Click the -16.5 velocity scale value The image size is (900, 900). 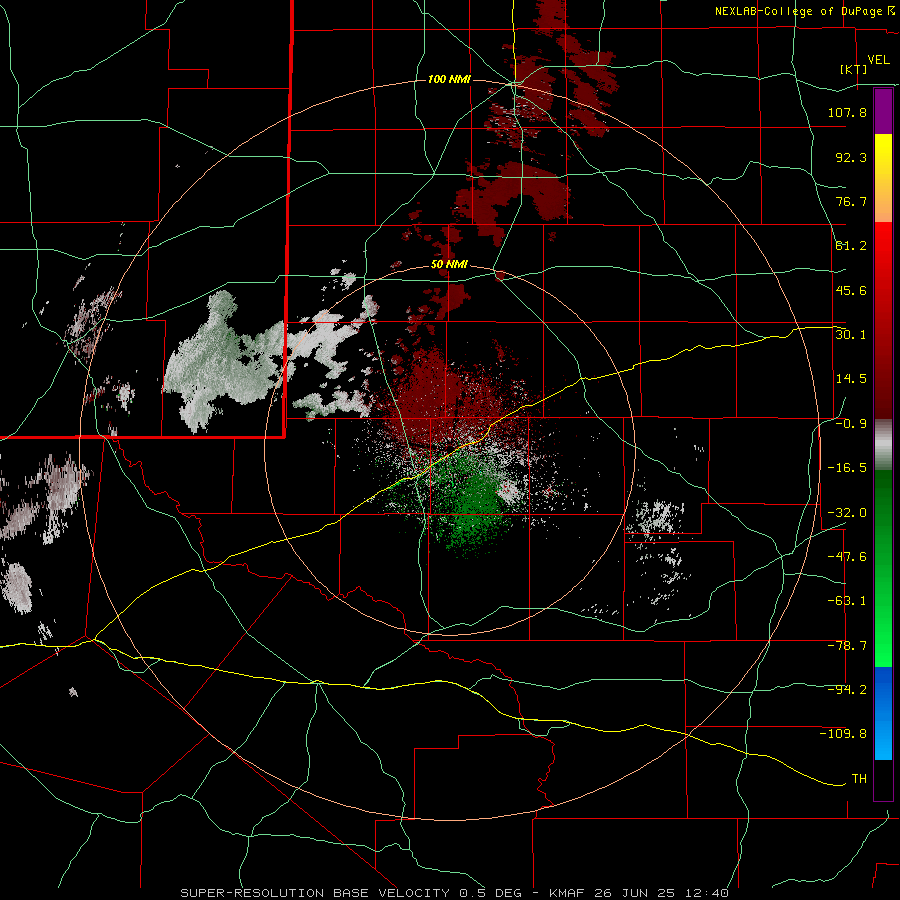(847, 468)
